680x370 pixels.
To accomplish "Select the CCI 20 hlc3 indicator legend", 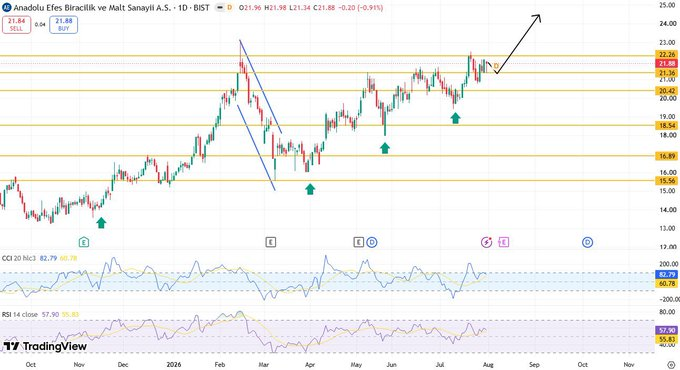I will [x=20, y=258].
